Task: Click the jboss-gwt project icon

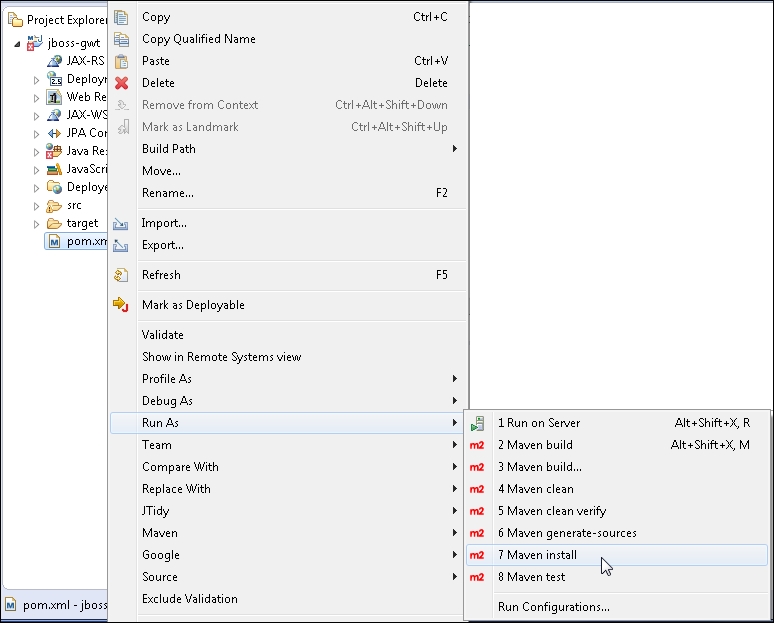Action: (35, 42)
